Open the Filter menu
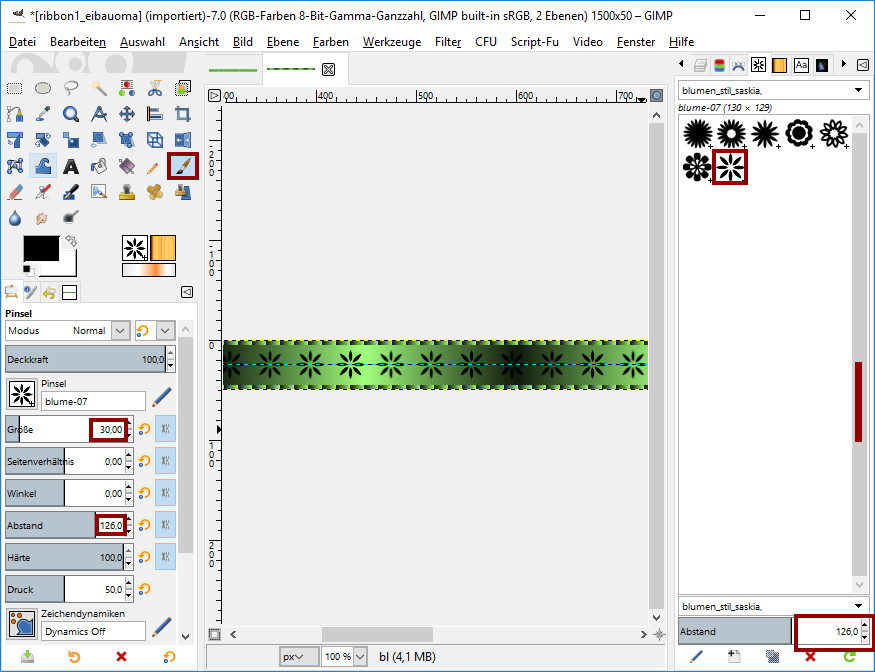 coord(448,42)
